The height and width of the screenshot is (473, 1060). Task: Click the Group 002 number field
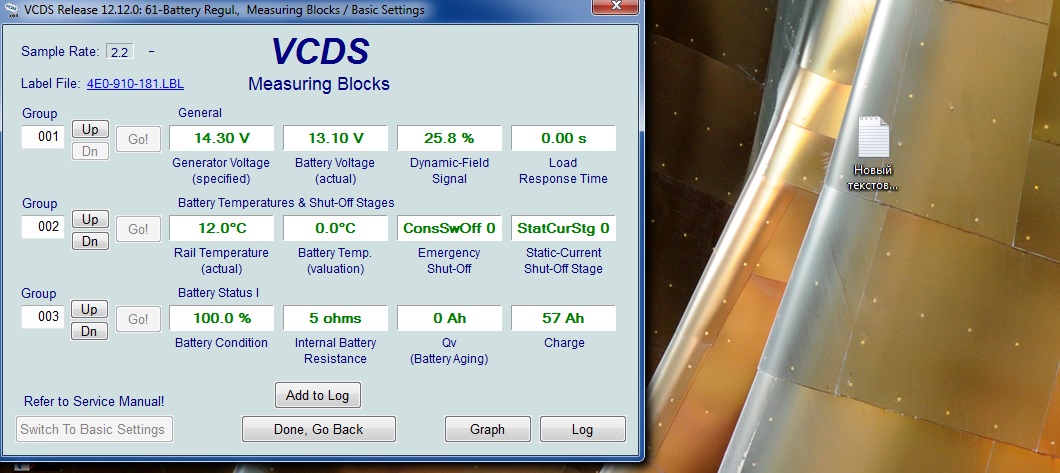43,226
